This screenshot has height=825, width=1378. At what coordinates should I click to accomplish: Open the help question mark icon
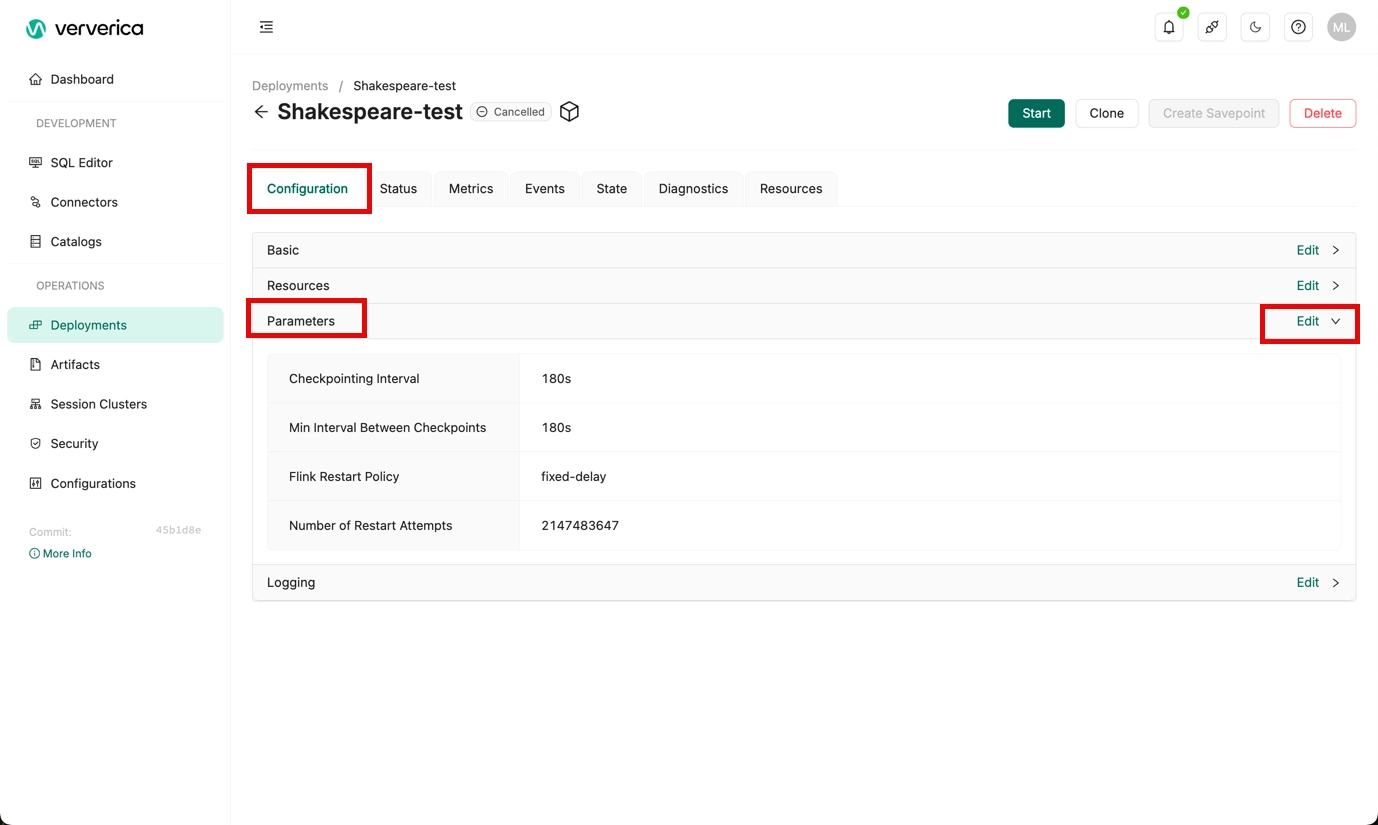coord(1298,27)
